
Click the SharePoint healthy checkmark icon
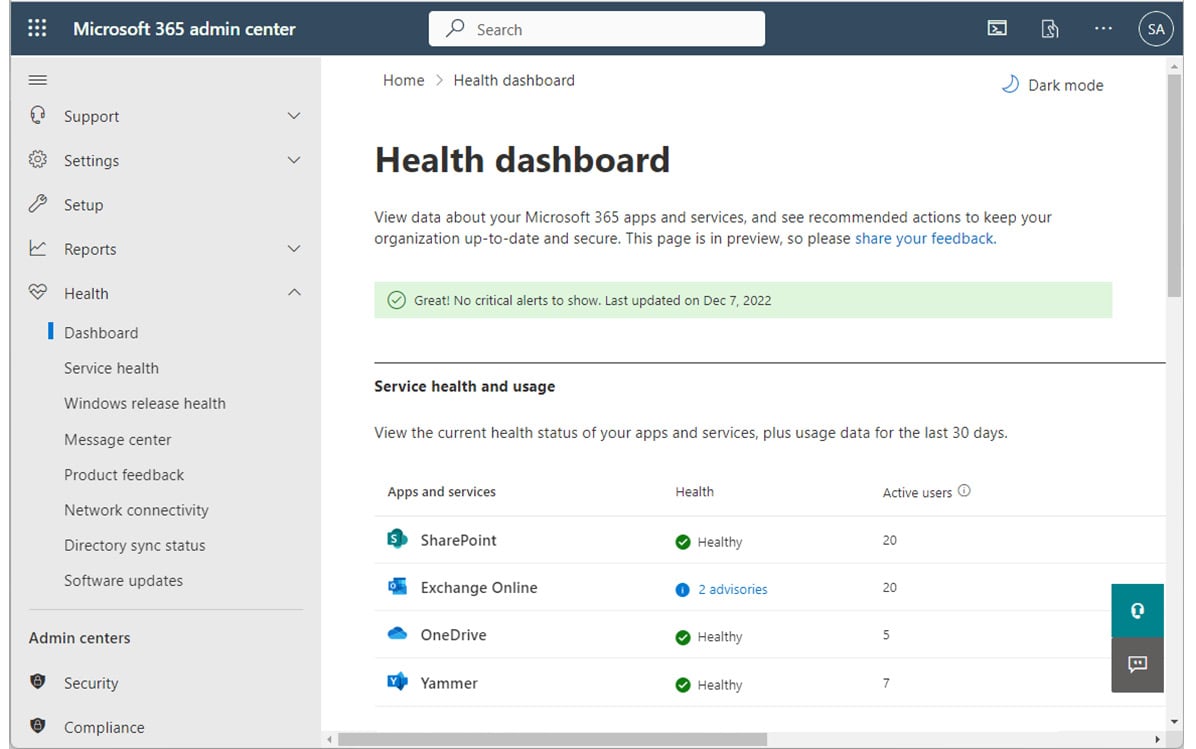click(x=683, y=542)
